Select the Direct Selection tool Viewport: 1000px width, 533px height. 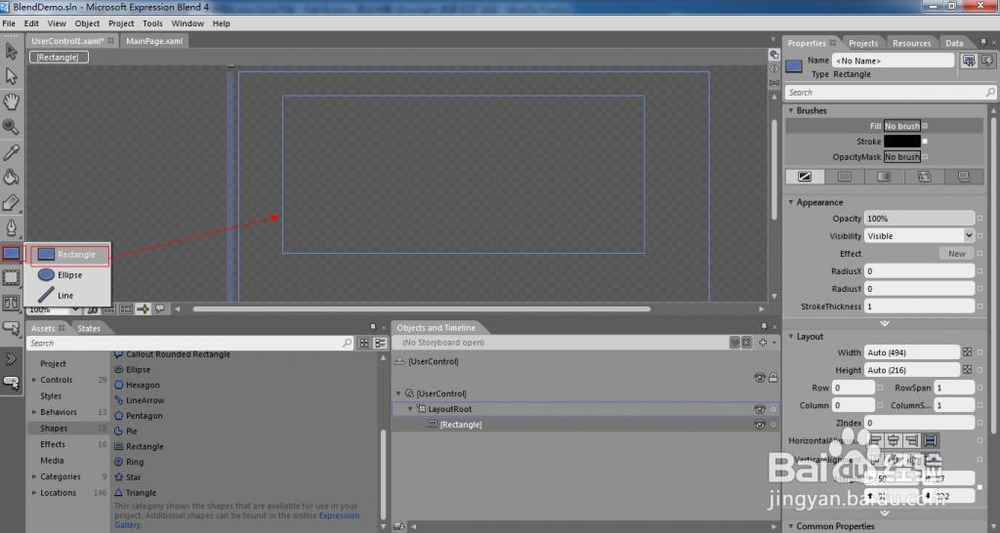point(11,77)
